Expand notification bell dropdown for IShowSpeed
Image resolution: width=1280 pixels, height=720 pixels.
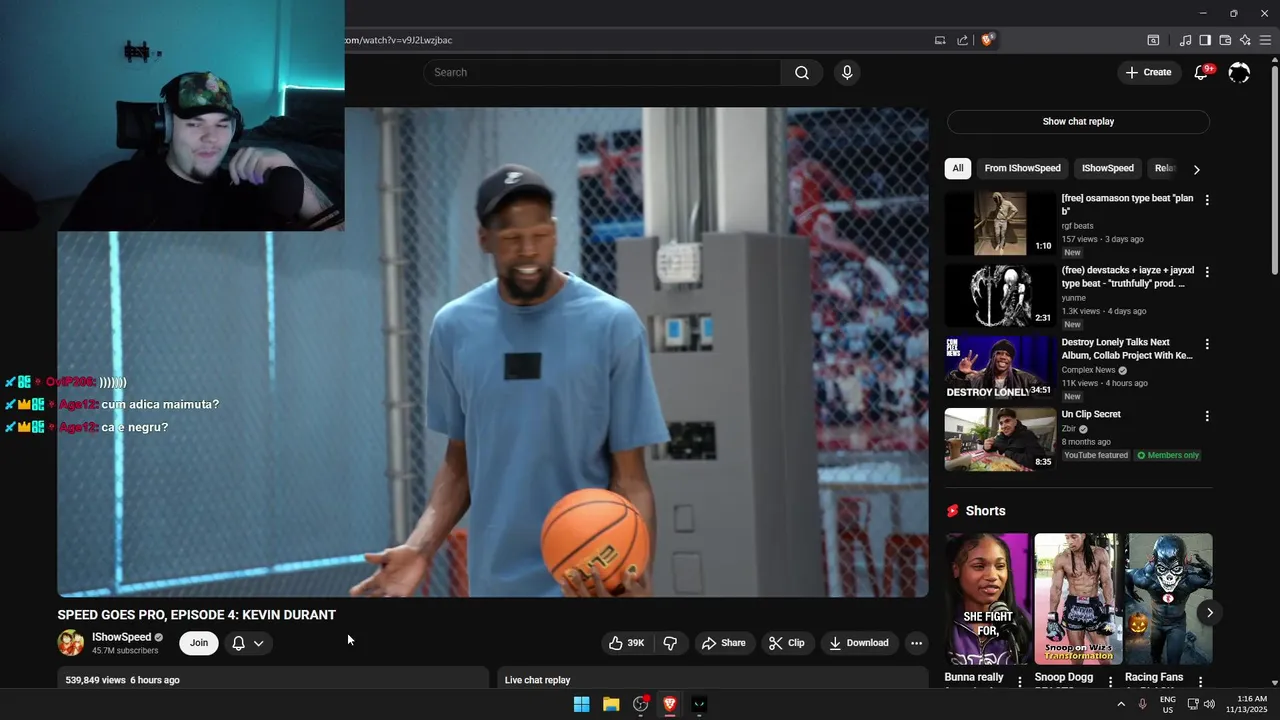(248, 643)
